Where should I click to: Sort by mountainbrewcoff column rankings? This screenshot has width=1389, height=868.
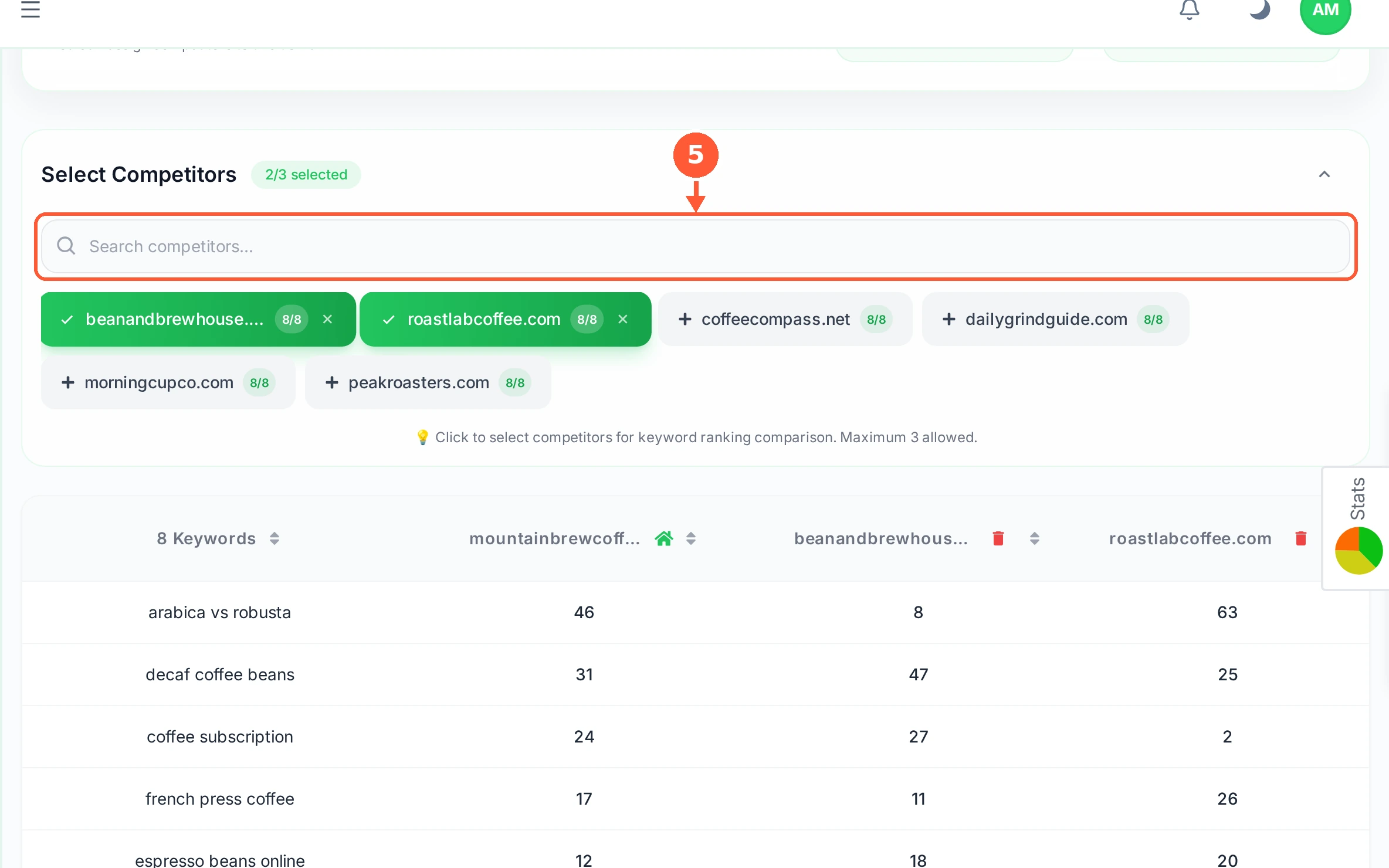pos(691,538)
